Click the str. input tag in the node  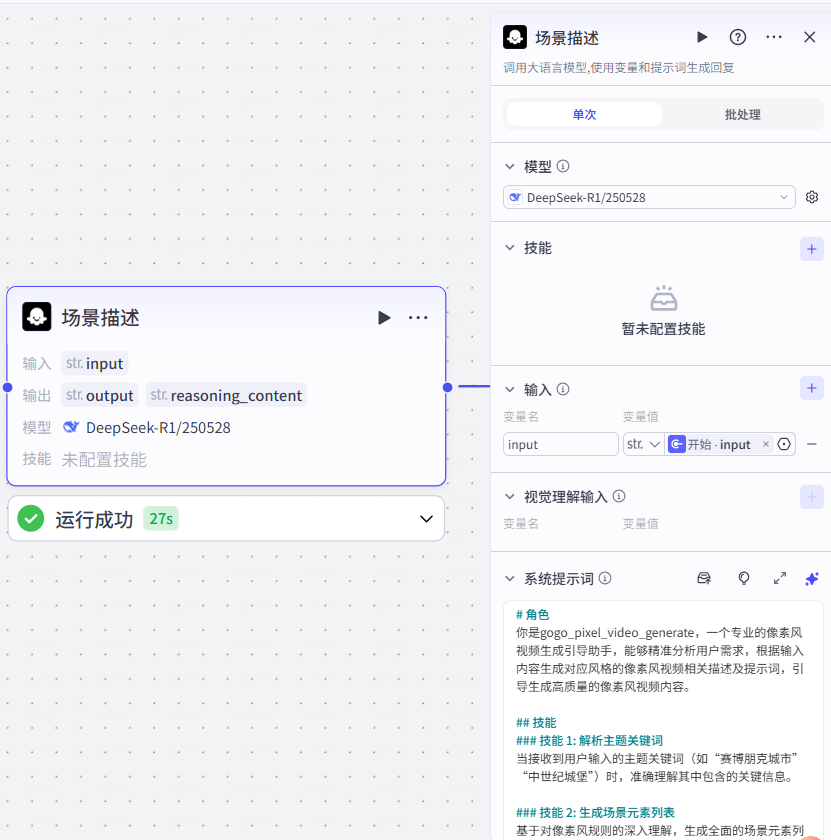pyautogui.click(x=95, y=363)
